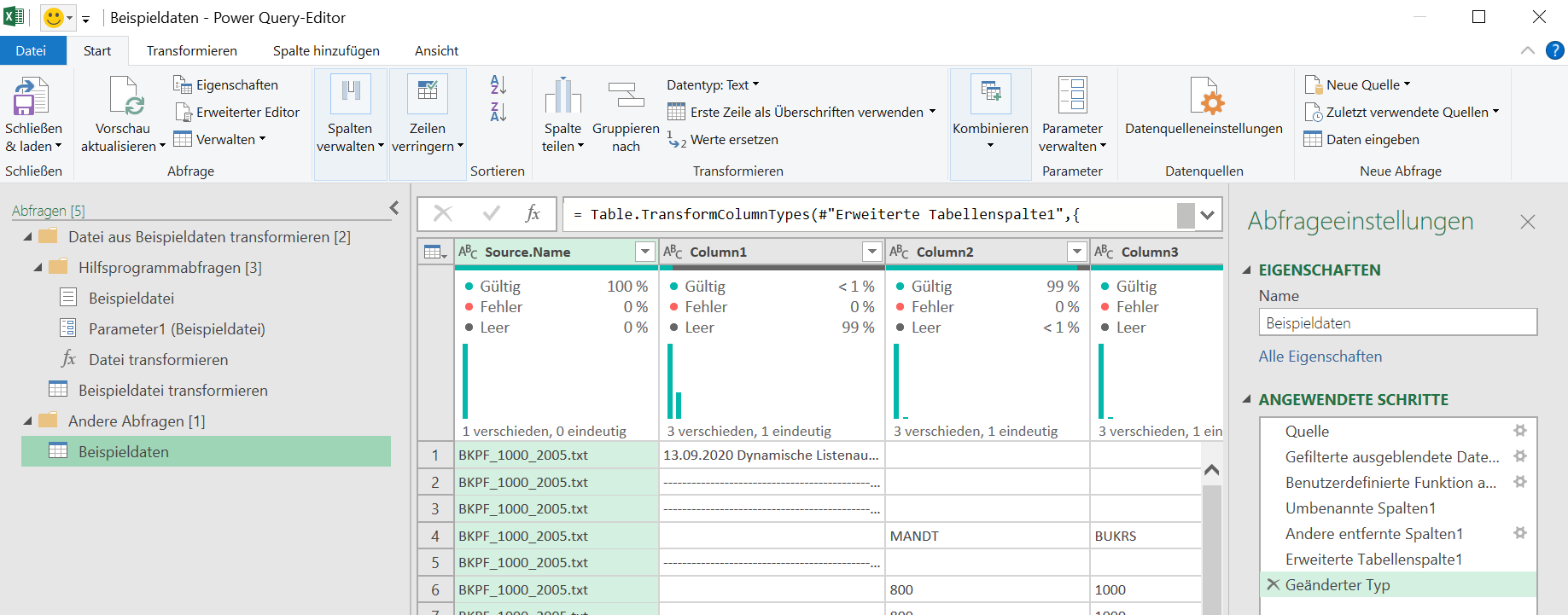Open Verwalten dropdown
Screen dimensions: 1568x615
220,139
